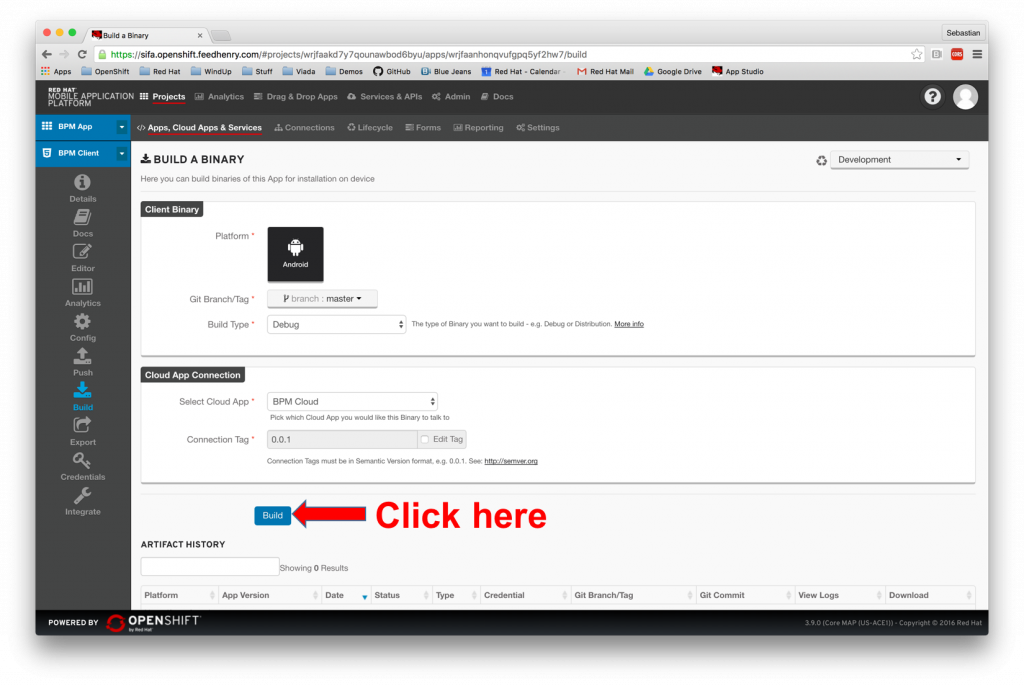Sort by the Git Commit column header

click(x=745, y=595)
